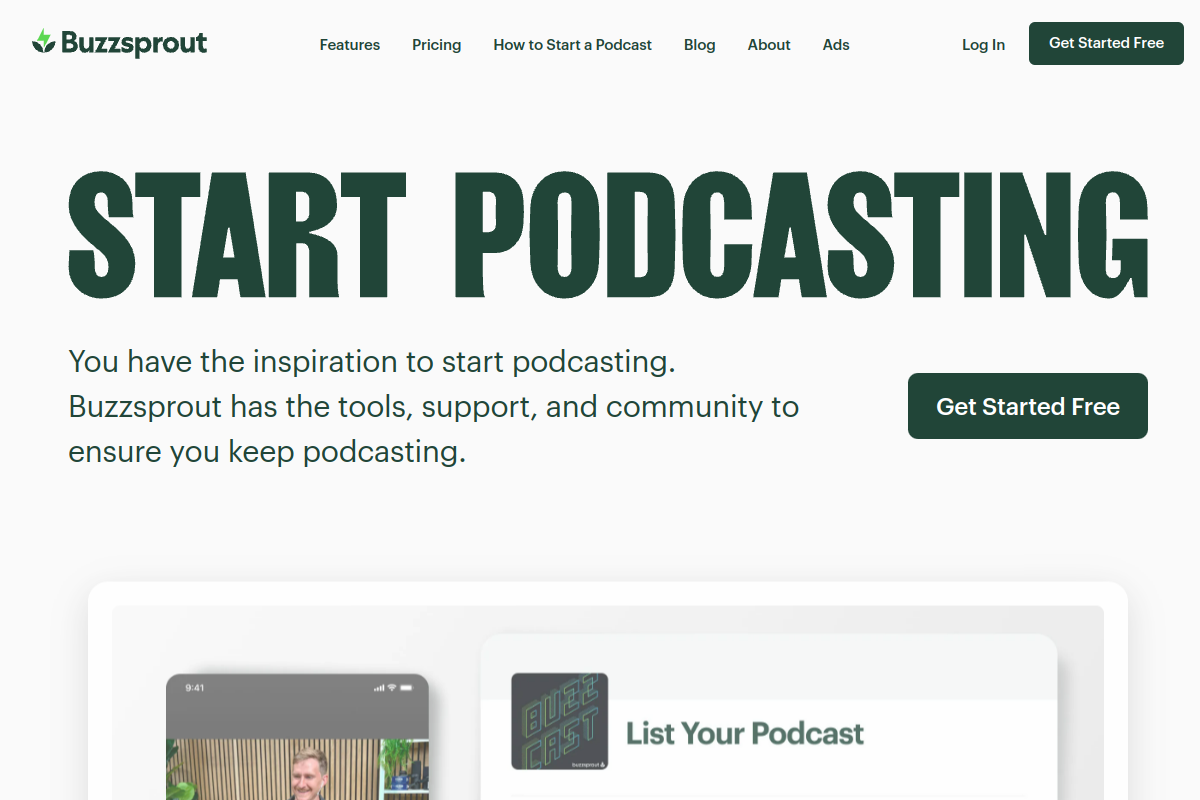
Task: Click the phone mockup video preview
Action: pyautogui.click(x=297, y=737)
